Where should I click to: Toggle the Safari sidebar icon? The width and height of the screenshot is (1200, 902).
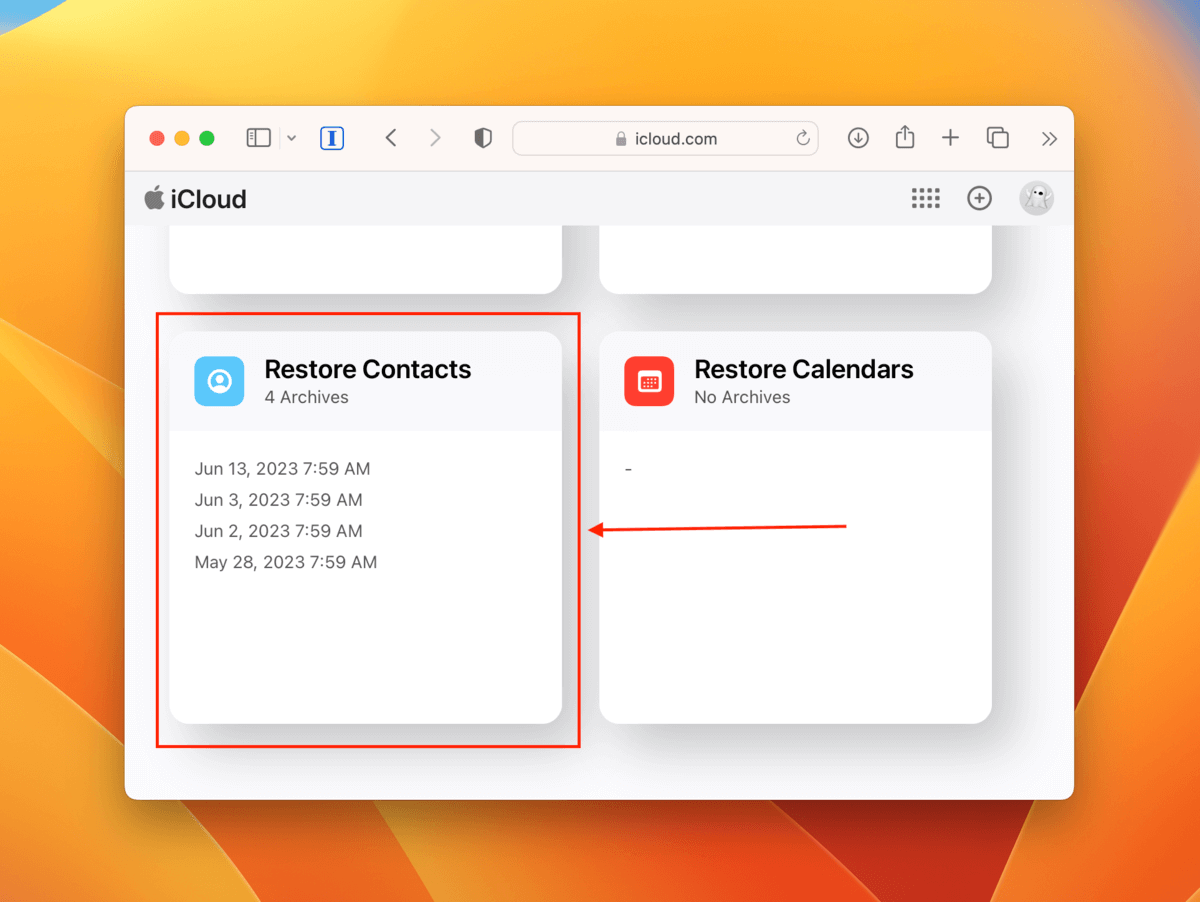tap(259, 138)
